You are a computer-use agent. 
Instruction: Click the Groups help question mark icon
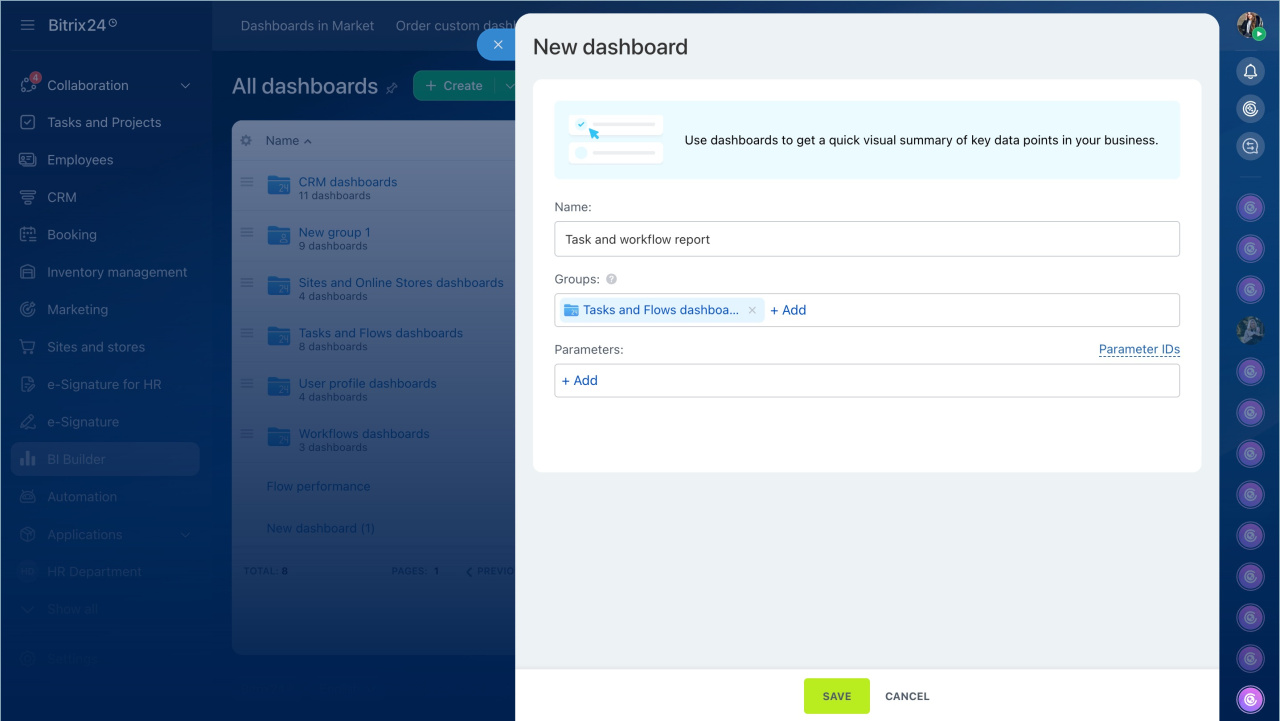(x=611, y=280)
